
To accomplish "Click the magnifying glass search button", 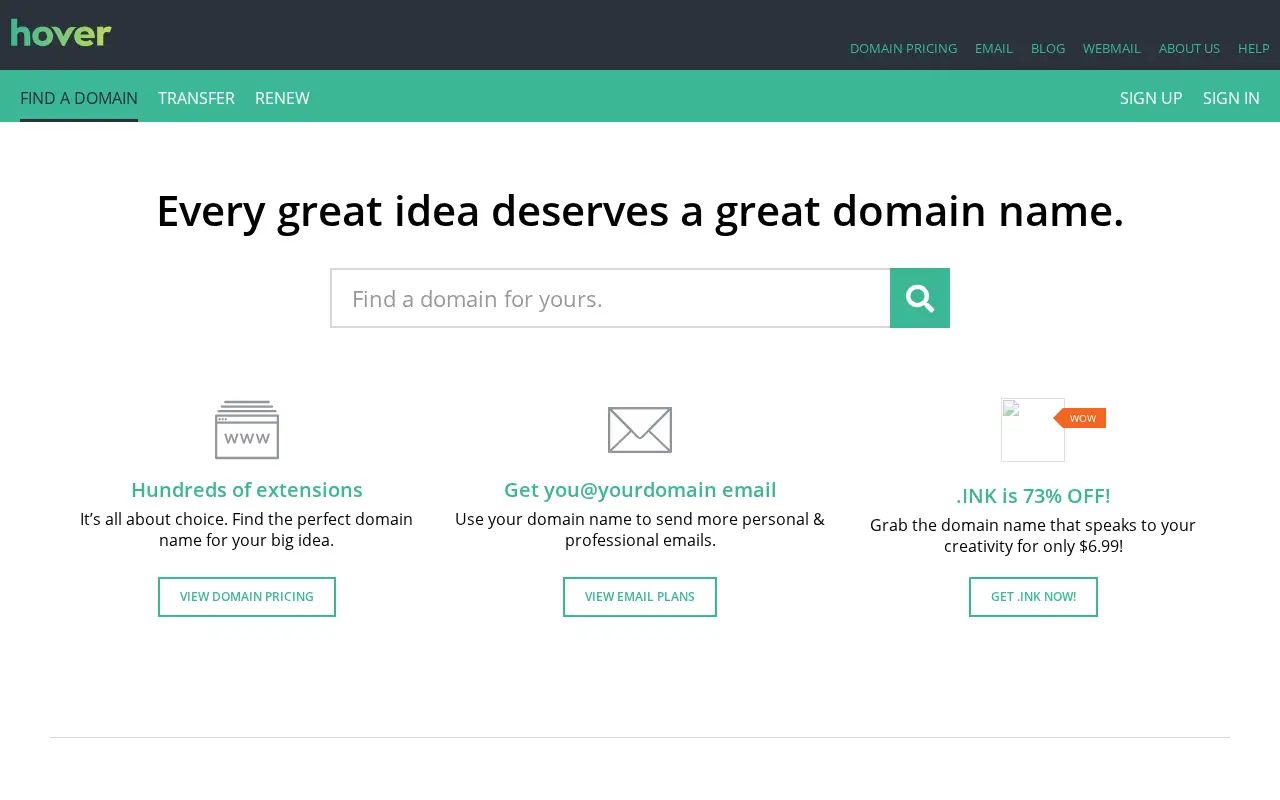I will tap(920, 298).
